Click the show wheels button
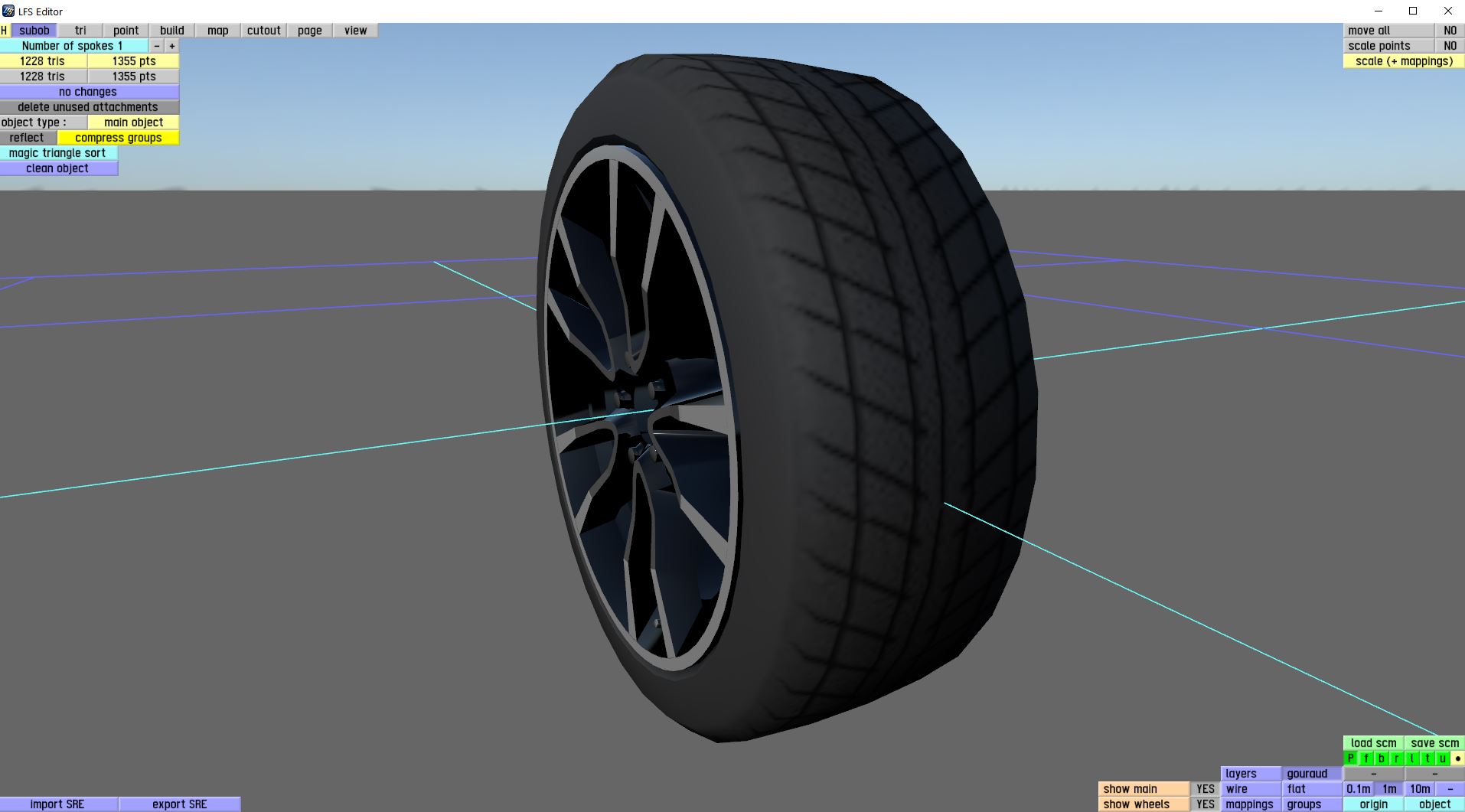Screen dimensions: 1465x812 coord(1144,804)
